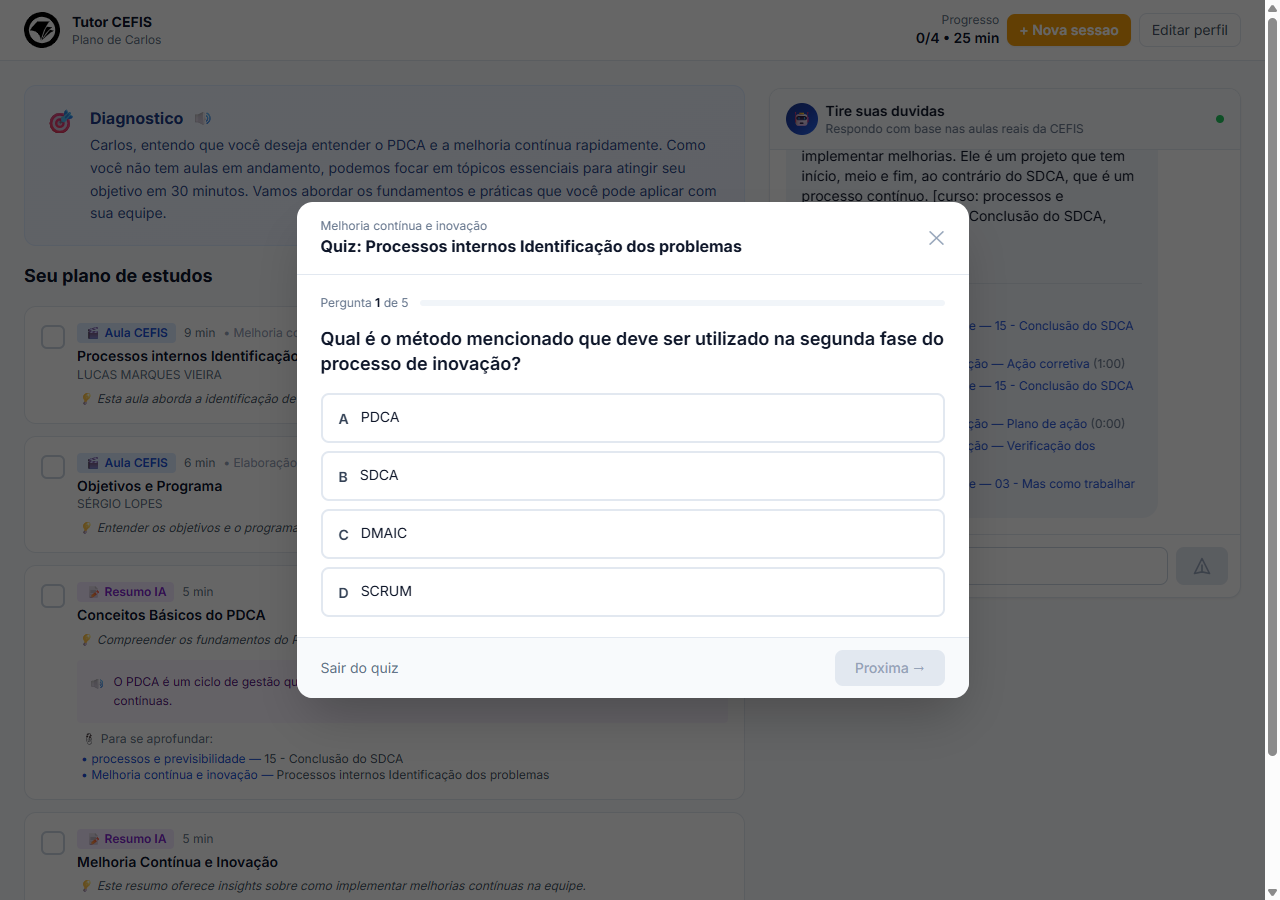Image resolution: width=1280 pixels, height=900 pixels.
Task: Check the Processos internos Identificação lesson checkbox
Action: pos(53,337)
